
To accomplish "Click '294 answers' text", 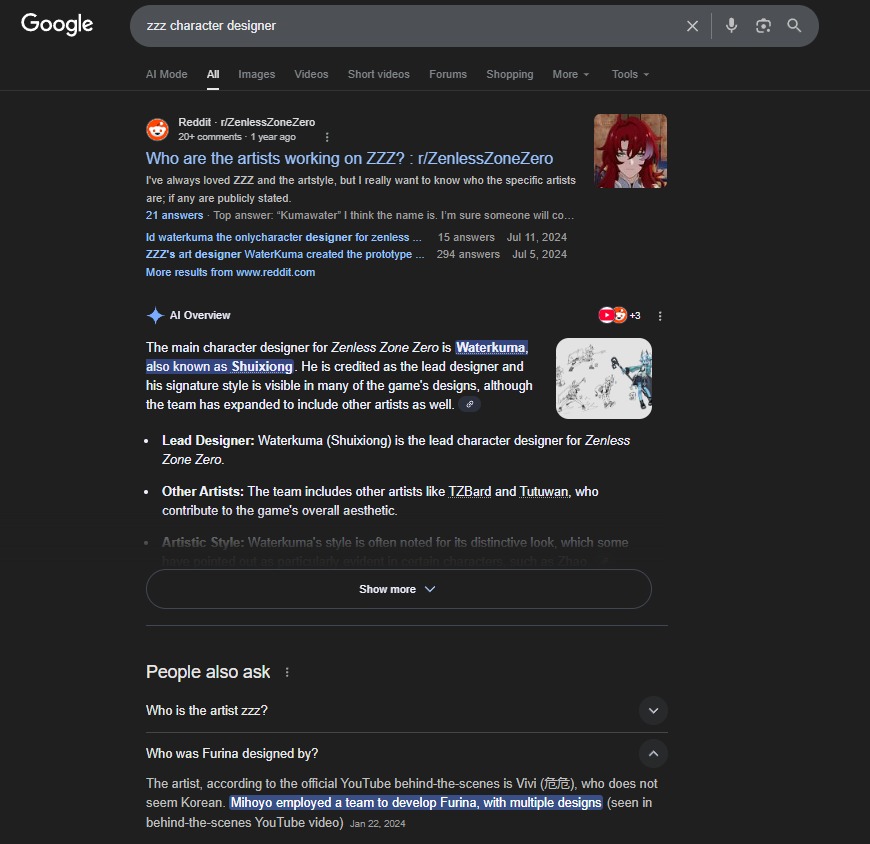I will (x=468, y=254).
